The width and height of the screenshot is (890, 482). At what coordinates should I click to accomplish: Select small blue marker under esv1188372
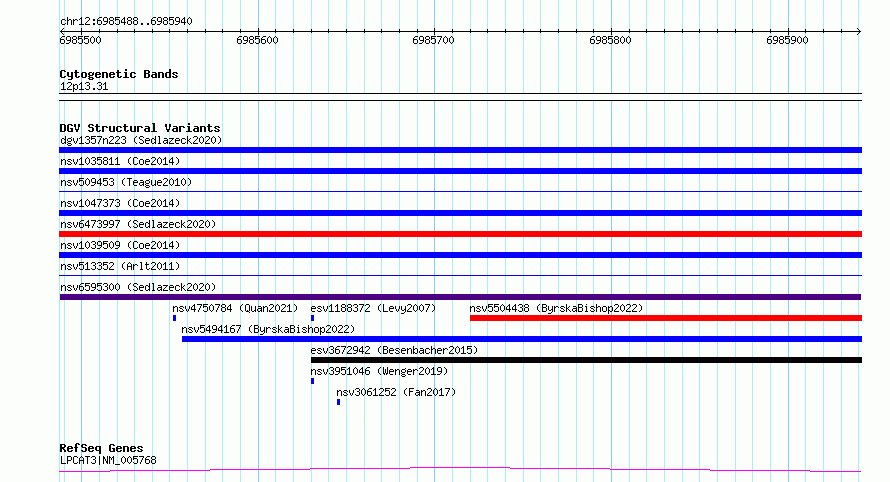(312, 318)
